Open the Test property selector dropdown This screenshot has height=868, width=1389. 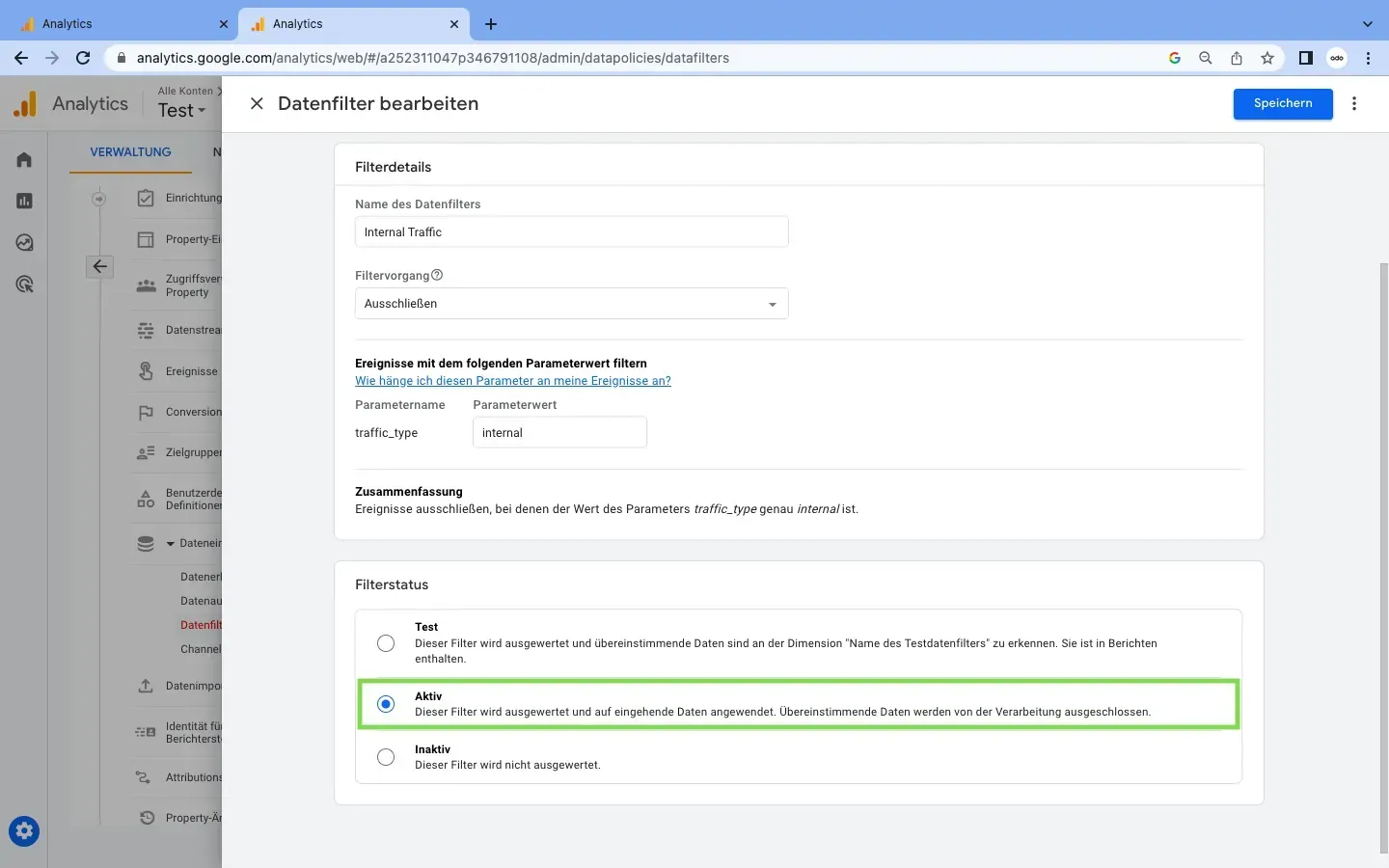pyautogui.click(x=182, y=110)
